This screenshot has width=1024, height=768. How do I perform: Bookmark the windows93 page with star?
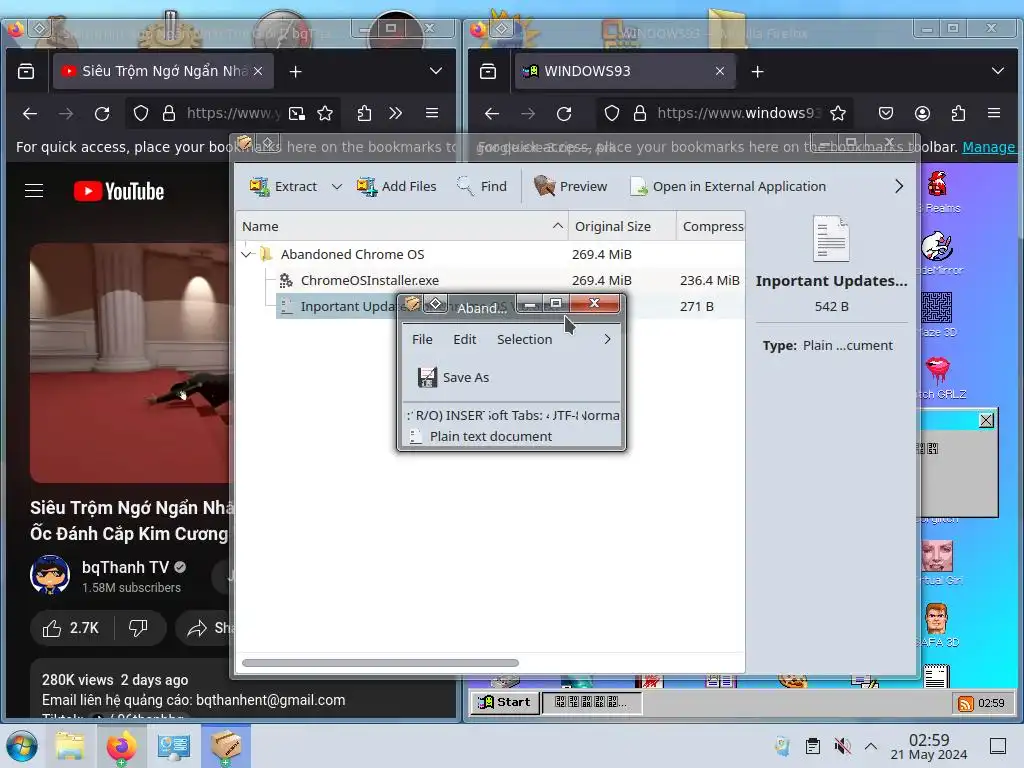click(x=838, y=114)
